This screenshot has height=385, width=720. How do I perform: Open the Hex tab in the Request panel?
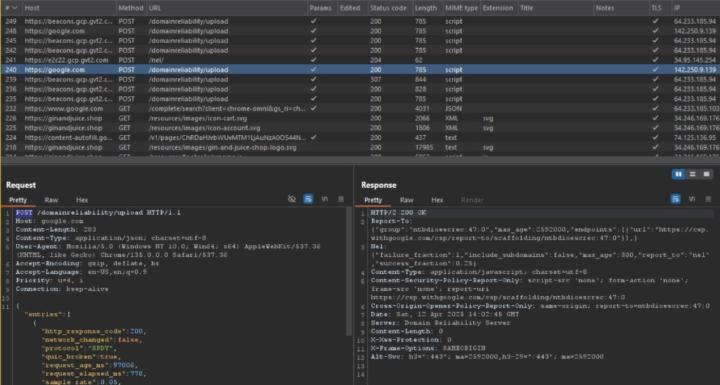tap(82, 200)
